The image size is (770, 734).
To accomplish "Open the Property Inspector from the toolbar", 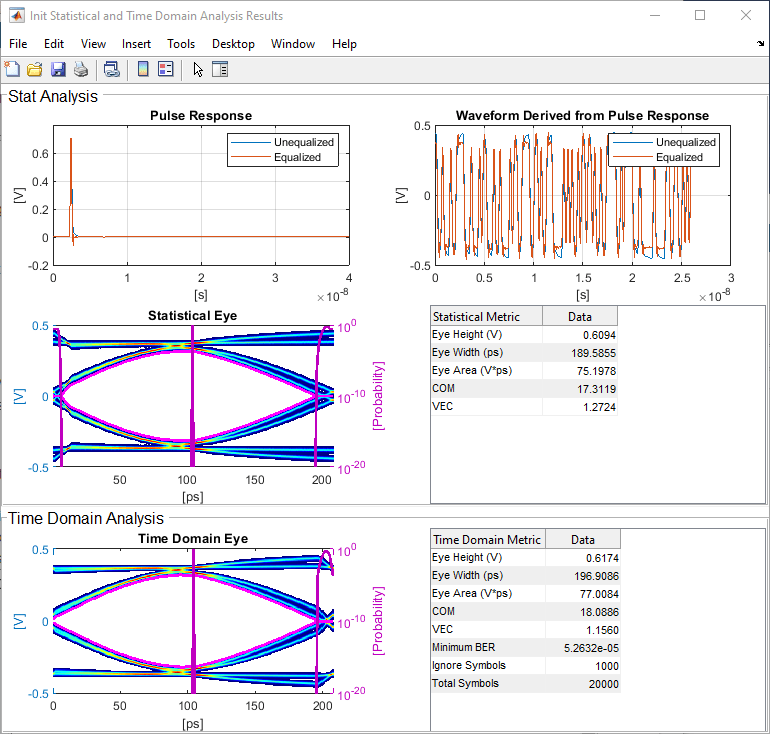I will tap(221, 69).
